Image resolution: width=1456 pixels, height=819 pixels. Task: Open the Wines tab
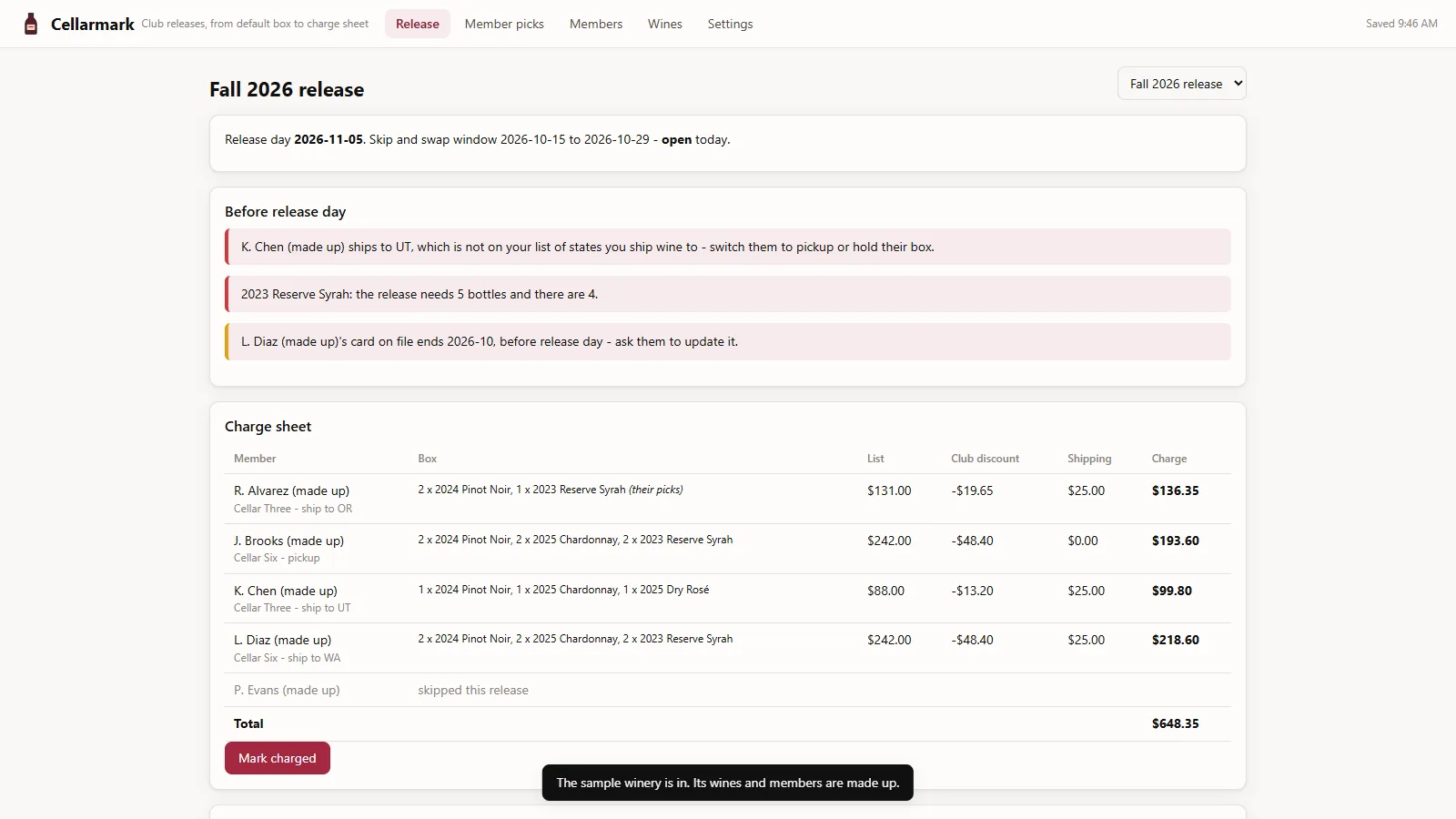665,24
